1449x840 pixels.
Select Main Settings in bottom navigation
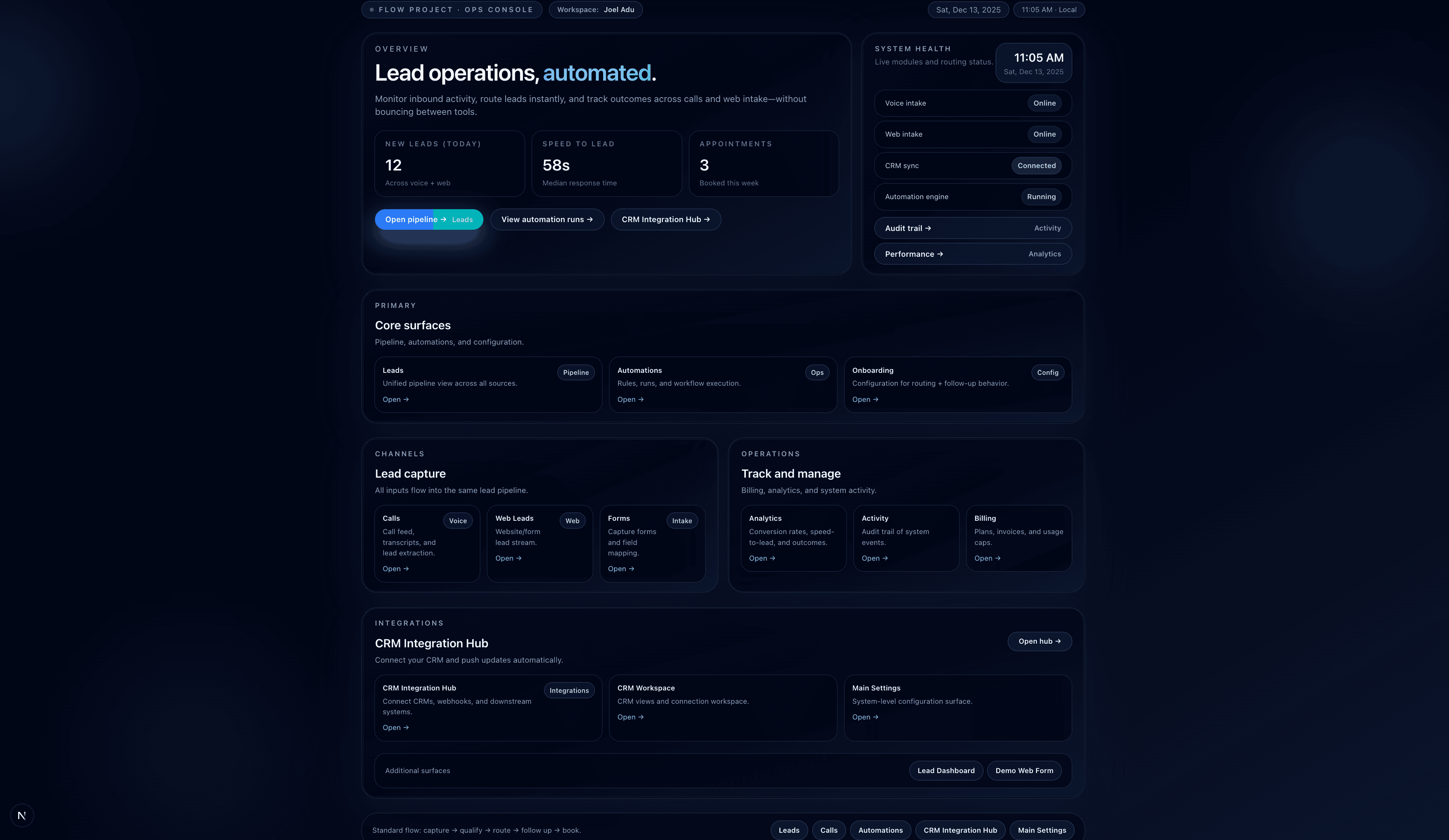[x=1041, y=830]
